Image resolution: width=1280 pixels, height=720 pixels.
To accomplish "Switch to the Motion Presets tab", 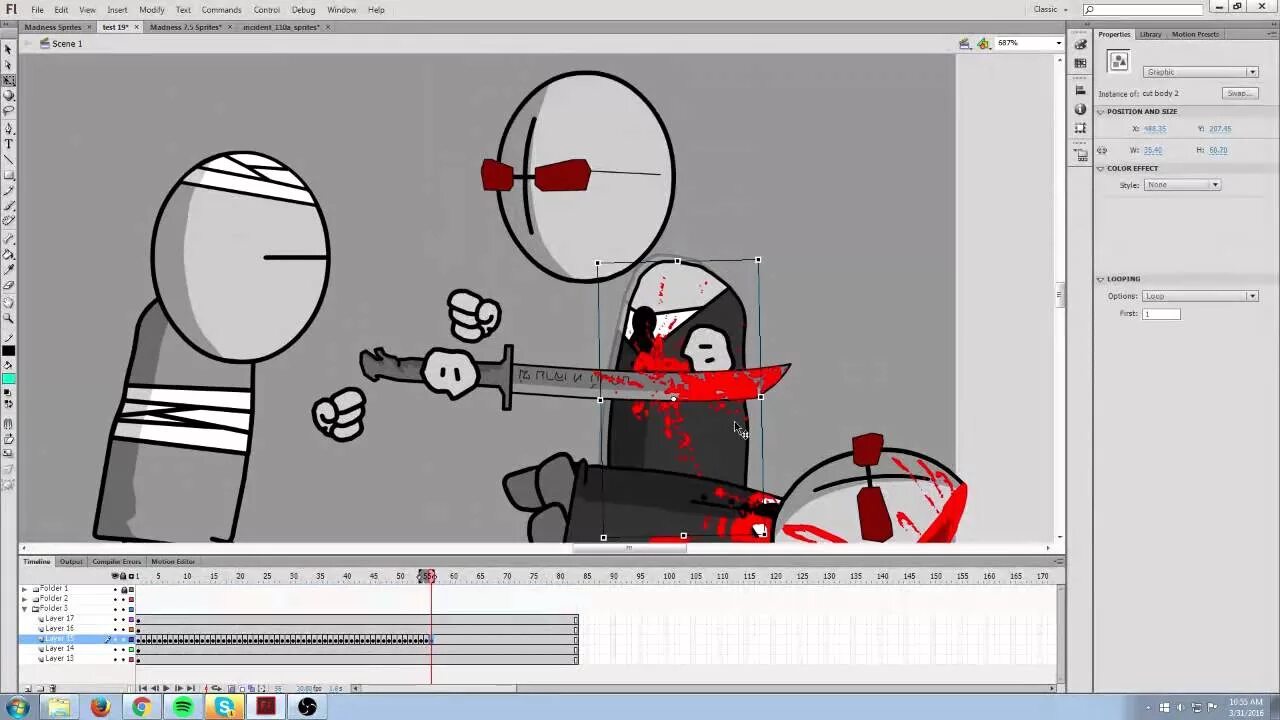I will click(x=1195, y=34).
